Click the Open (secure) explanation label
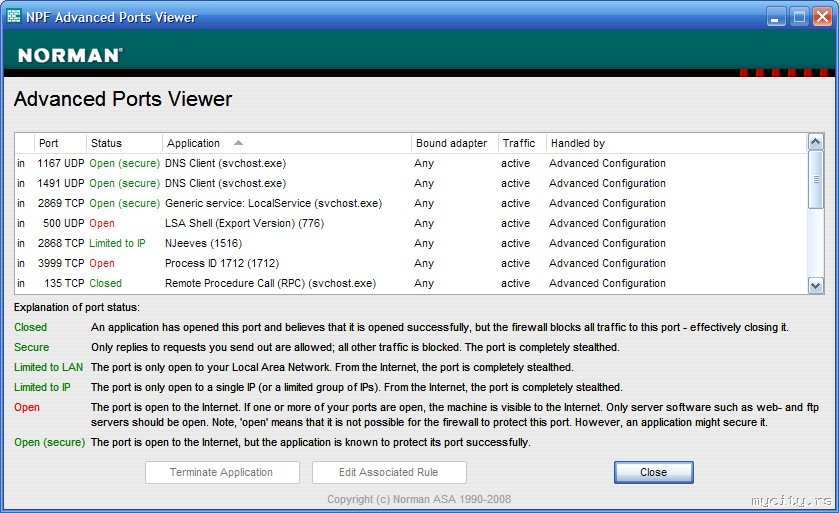 click(50, 442)
